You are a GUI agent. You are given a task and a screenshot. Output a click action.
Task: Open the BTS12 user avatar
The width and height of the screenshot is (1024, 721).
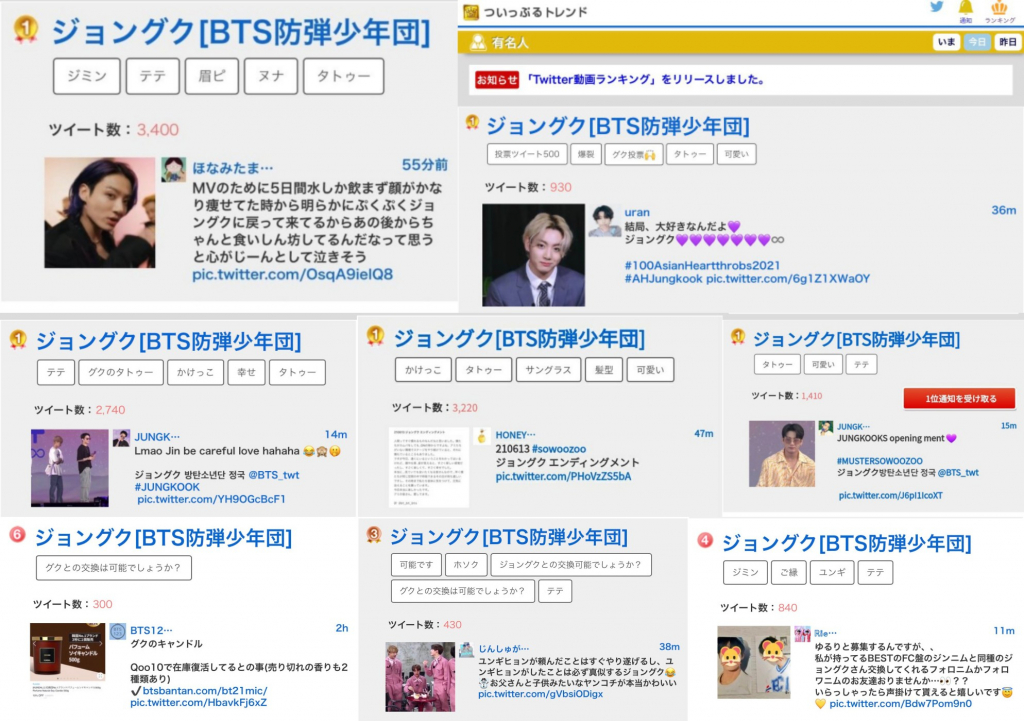pos(118,632)
